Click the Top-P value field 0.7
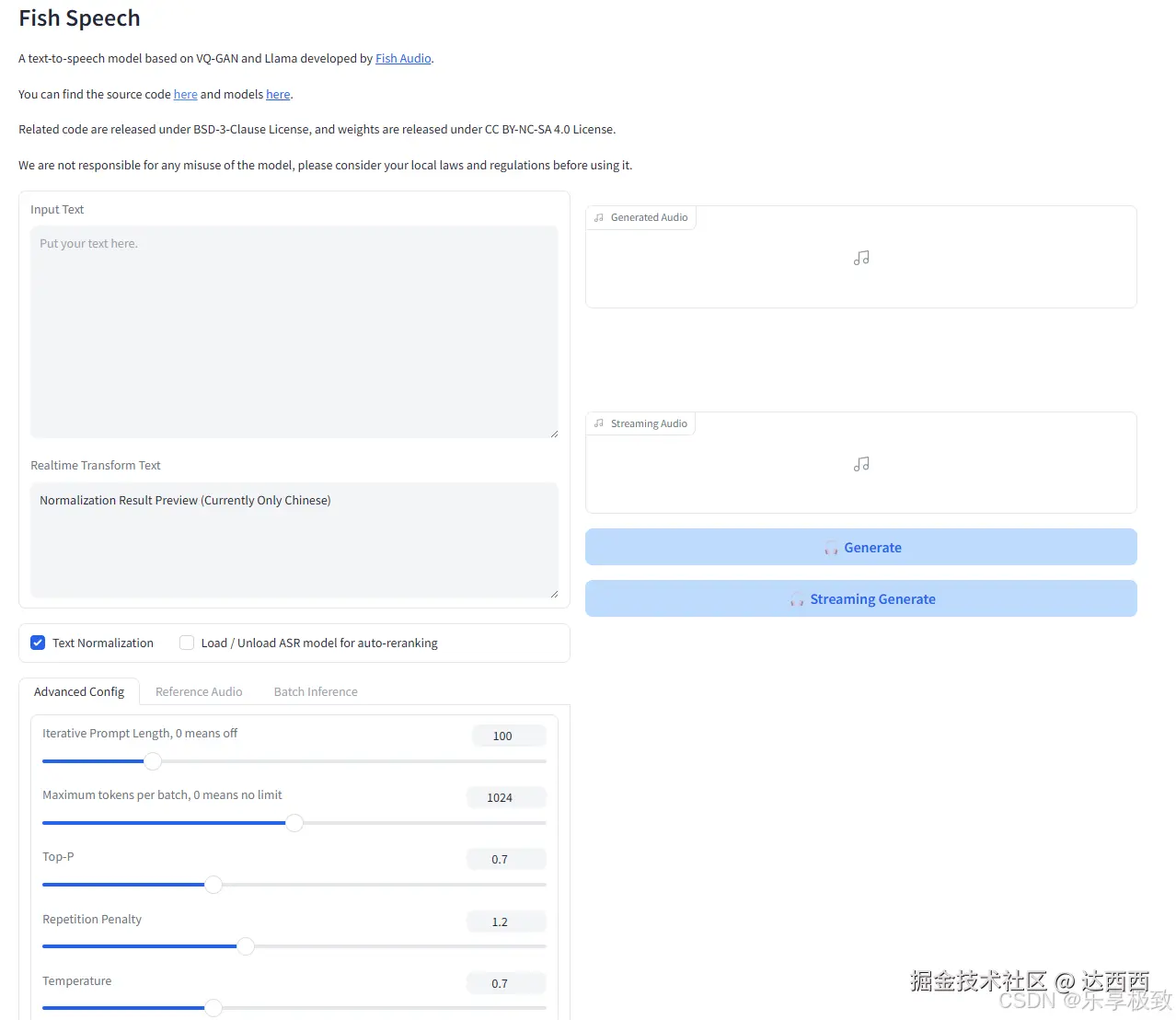Viewport: 1176px width, 1020px height. 506,859
